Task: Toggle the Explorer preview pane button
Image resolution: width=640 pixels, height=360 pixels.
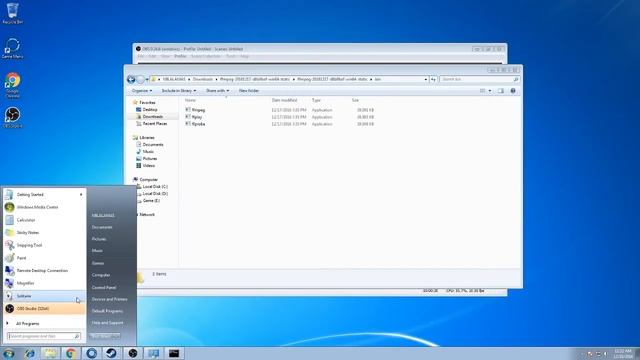Action: (x=501, y=91)
